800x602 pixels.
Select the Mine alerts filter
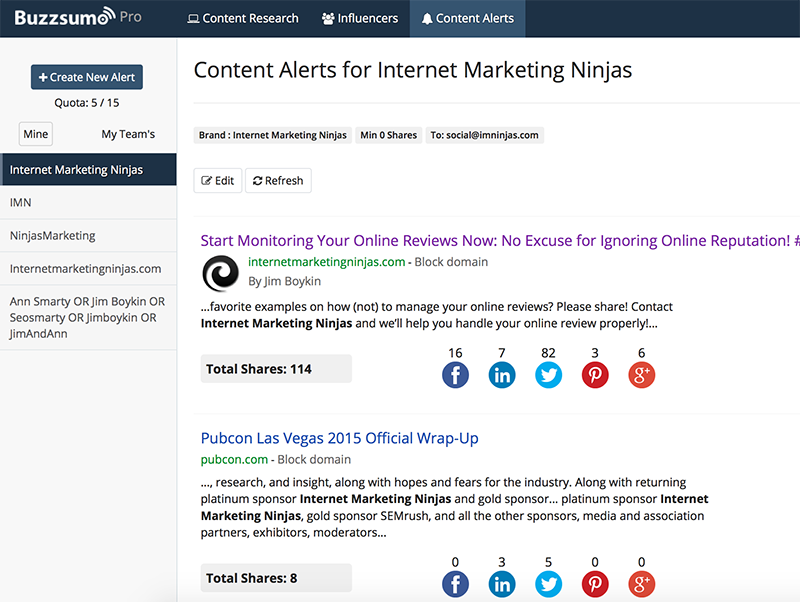36,134
